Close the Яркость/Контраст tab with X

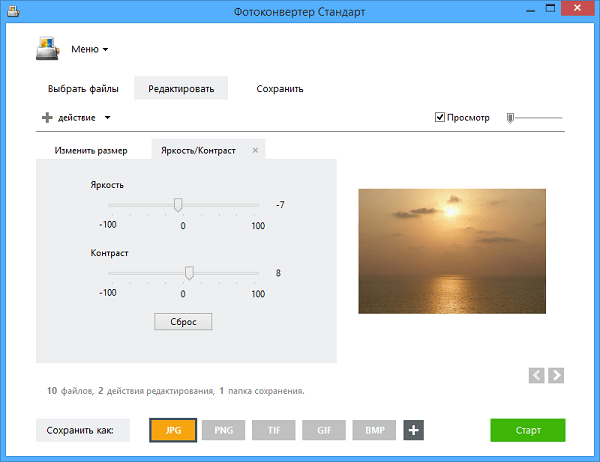[x=256, y=150]
